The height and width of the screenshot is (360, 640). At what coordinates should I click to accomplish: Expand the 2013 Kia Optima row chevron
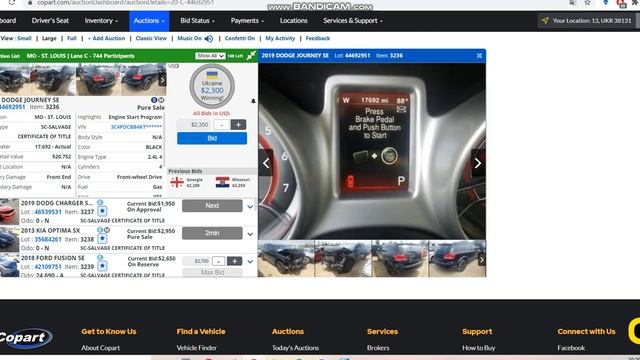[x=250, y=234]
